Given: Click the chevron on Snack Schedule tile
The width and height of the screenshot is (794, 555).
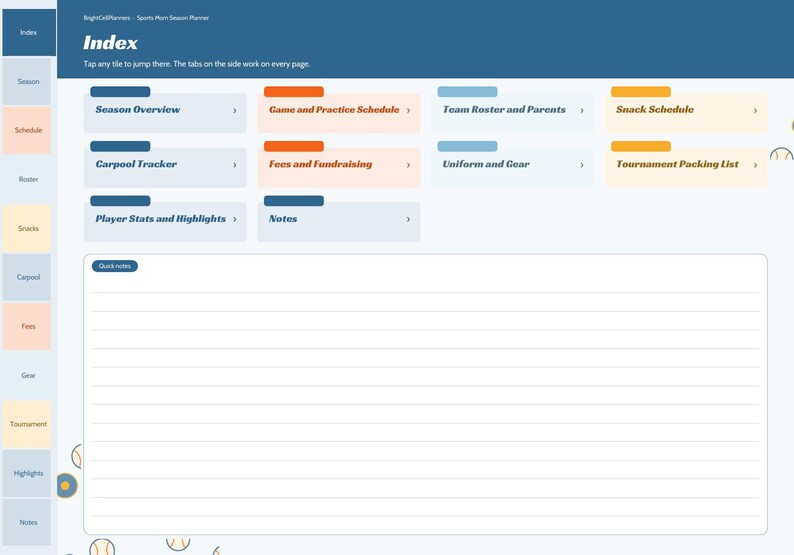Looking at the screenshot, I should pos(756,110).
